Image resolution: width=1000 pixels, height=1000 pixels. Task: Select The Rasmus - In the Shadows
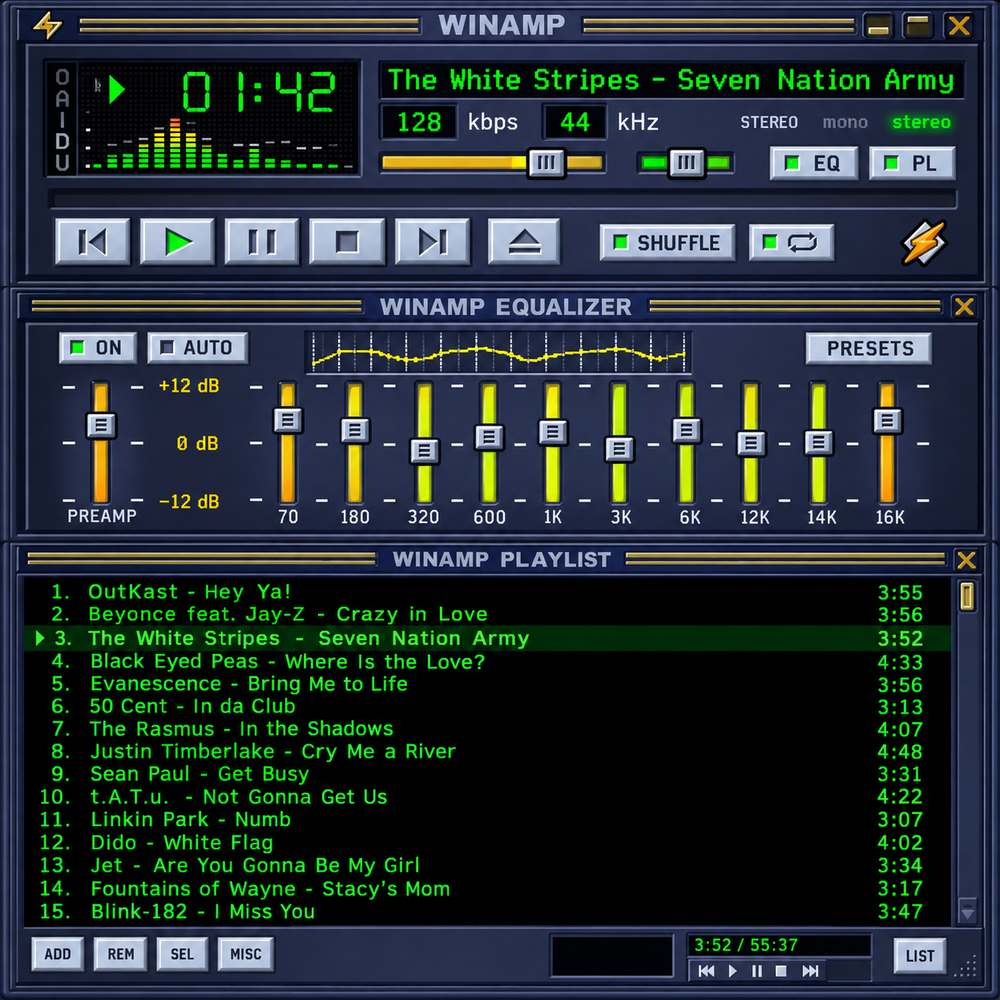coord(487,728)
